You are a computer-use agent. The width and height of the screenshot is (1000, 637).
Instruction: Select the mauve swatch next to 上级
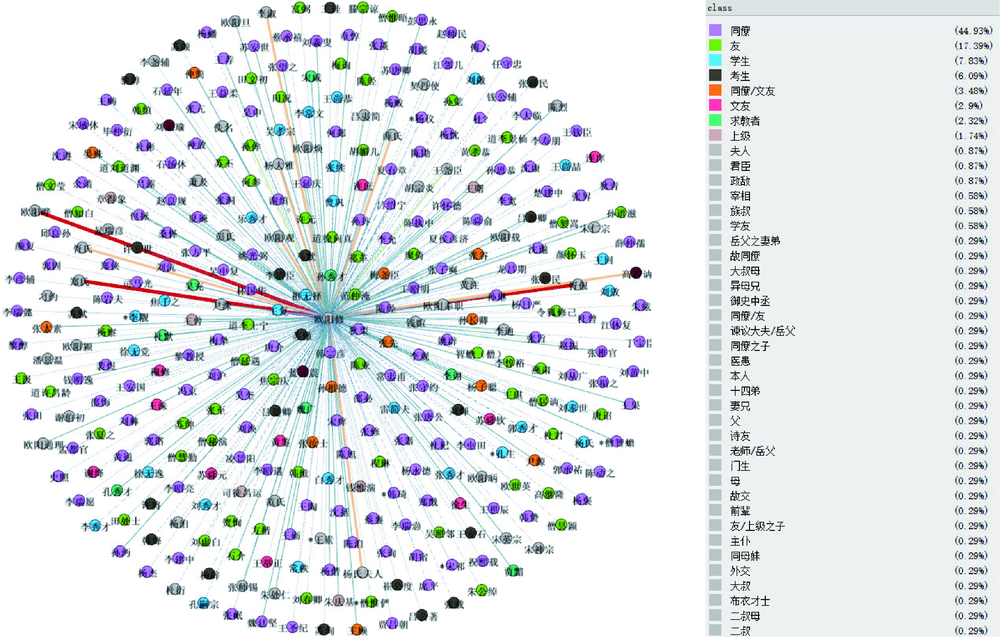[716, 135]
